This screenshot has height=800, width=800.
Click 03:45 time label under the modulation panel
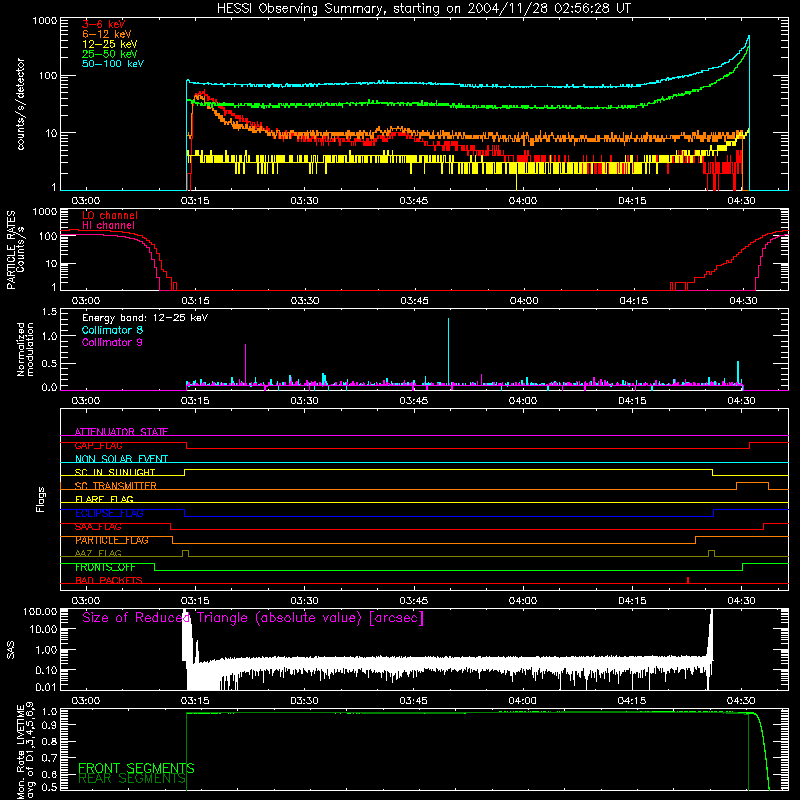coord(414,401)
